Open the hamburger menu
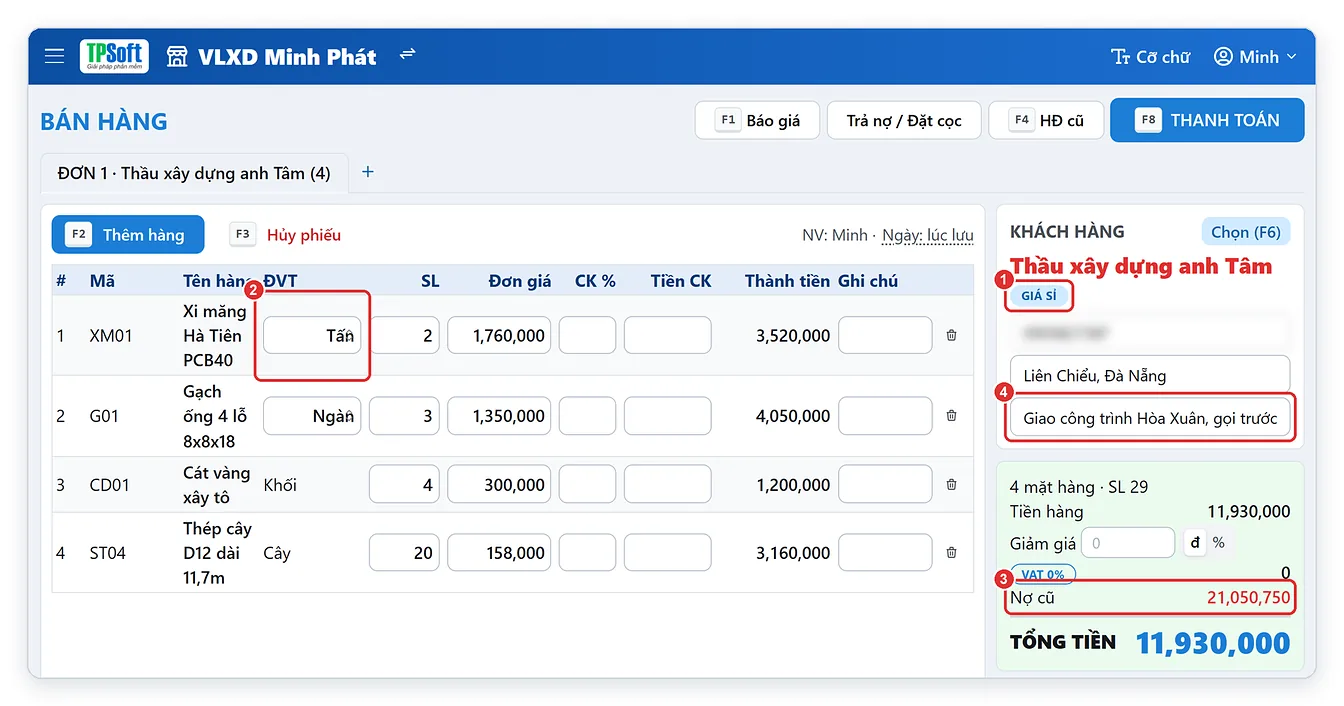The width and height of the screenshot is (1344, 706). pos(54,57)
